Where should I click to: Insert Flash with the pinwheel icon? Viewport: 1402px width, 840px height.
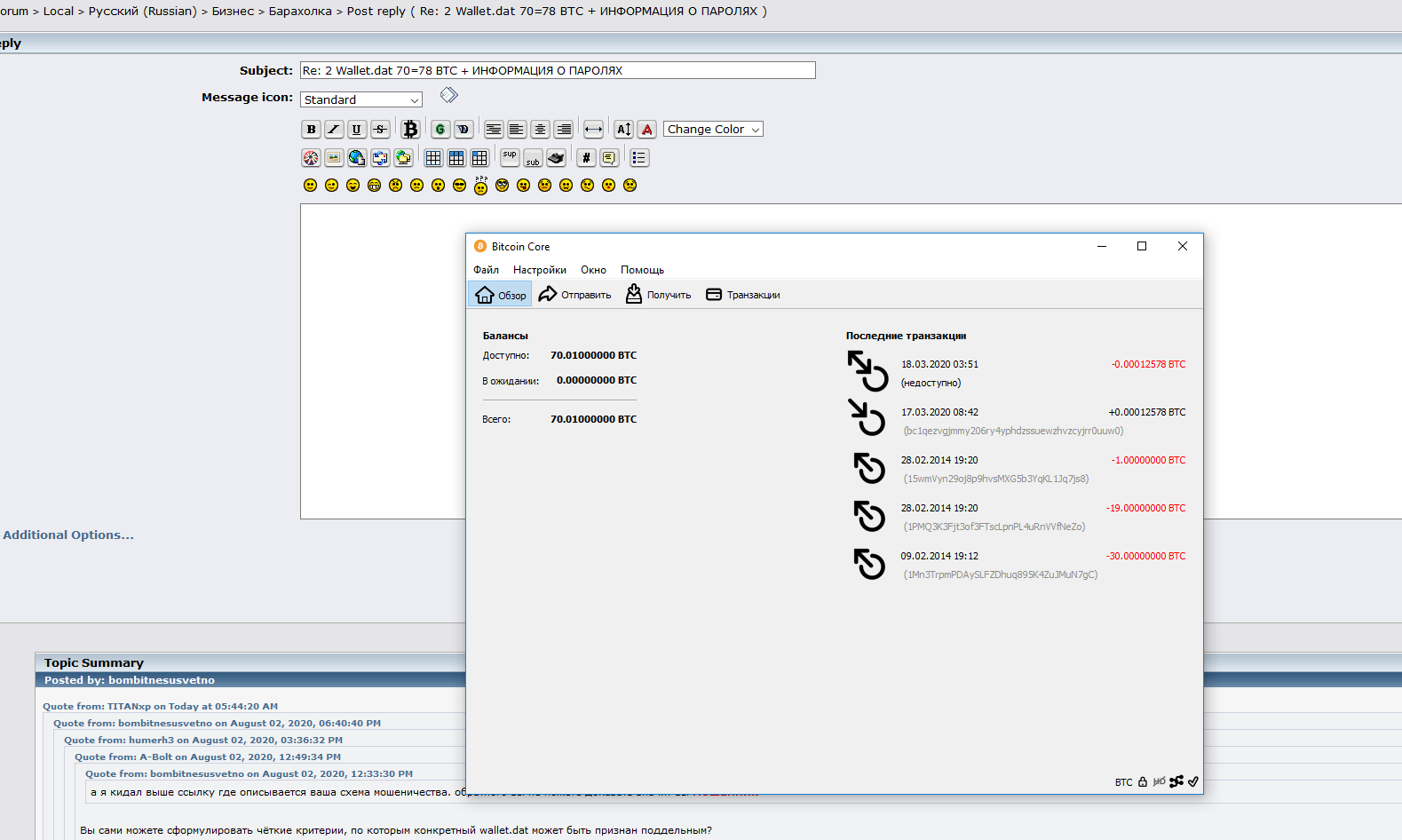pos(311,158)
